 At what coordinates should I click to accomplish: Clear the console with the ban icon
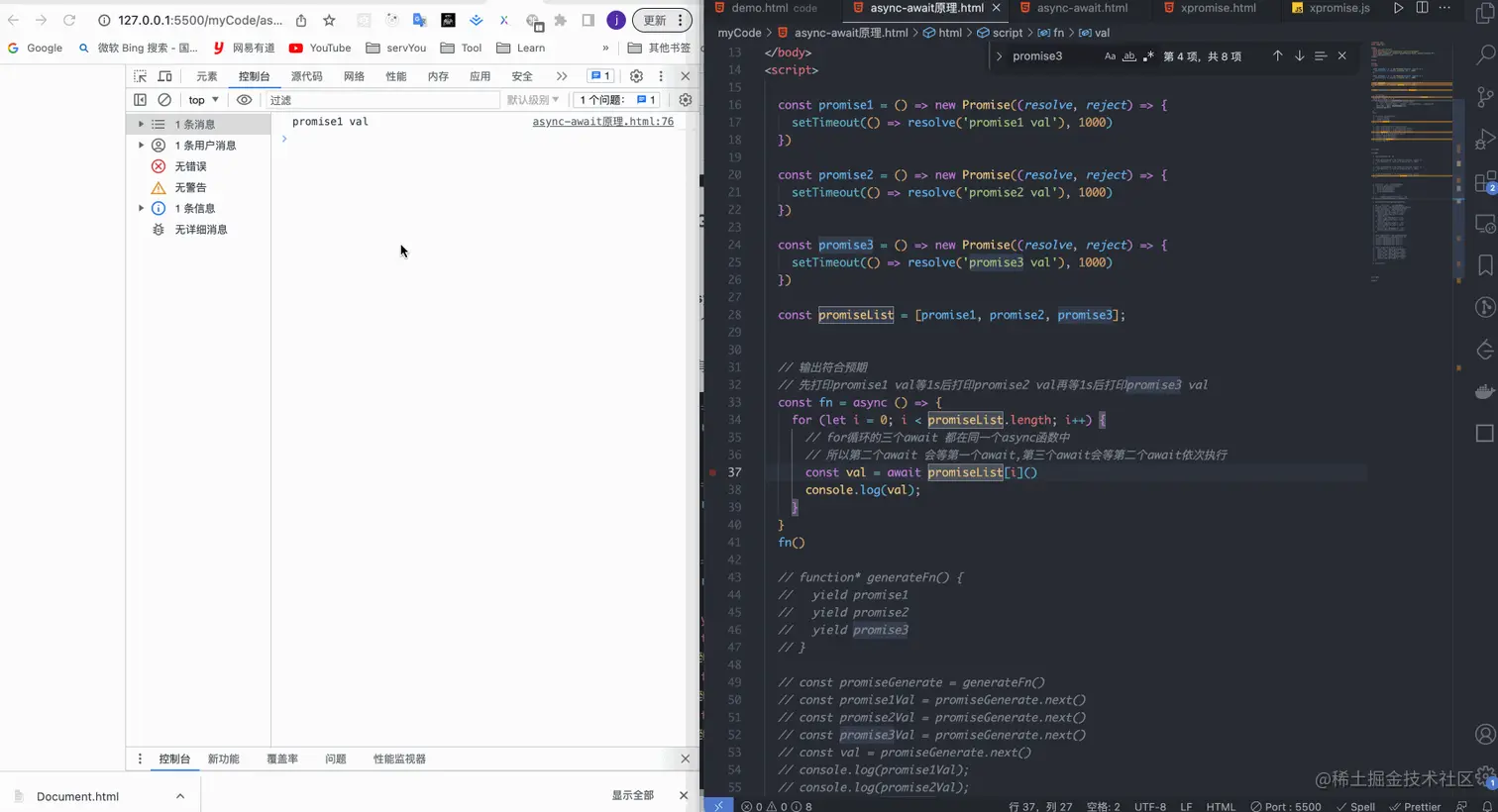pyautogui.click(x=164, y=100)
